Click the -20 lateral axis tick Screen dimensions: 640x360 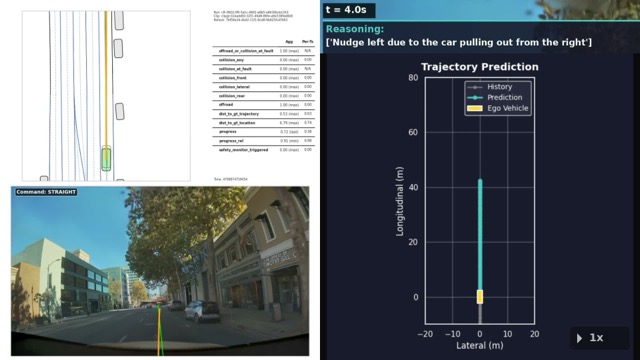point(425,334)
